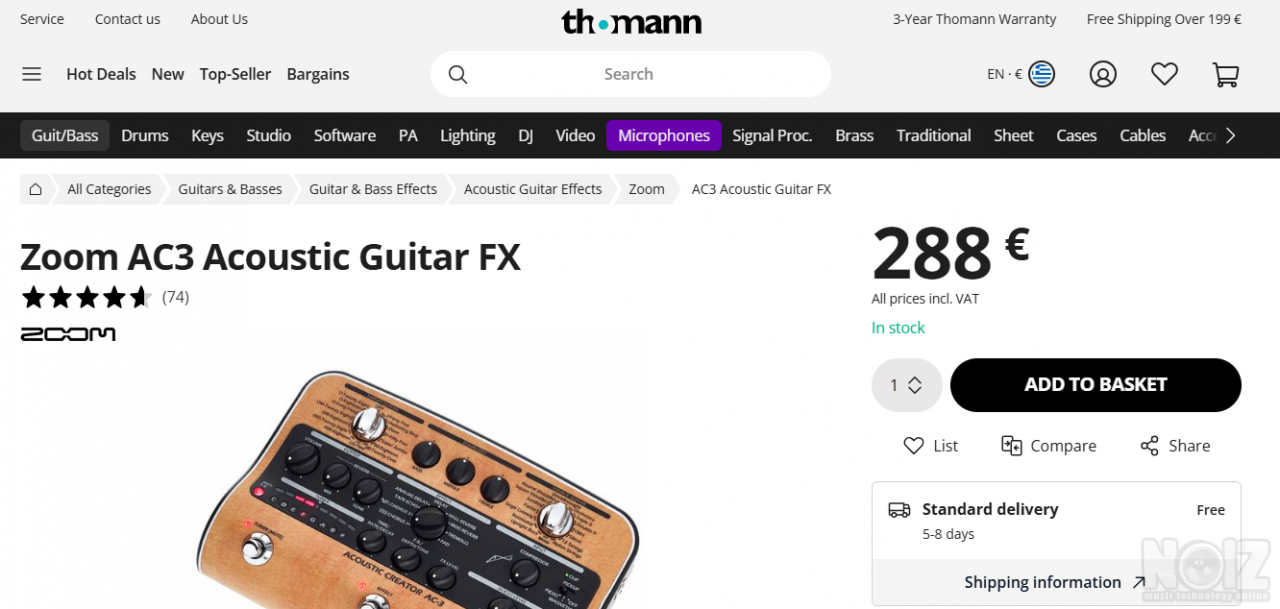
Task: Click Compare for this product
Action: pyautogui.click(x=1048, y=446)
